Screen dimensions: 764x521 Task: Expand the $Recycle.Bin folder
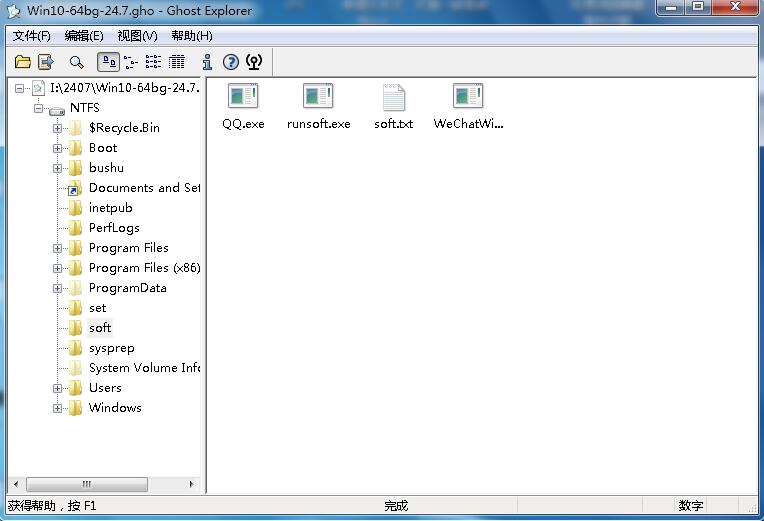pos(57,128)
